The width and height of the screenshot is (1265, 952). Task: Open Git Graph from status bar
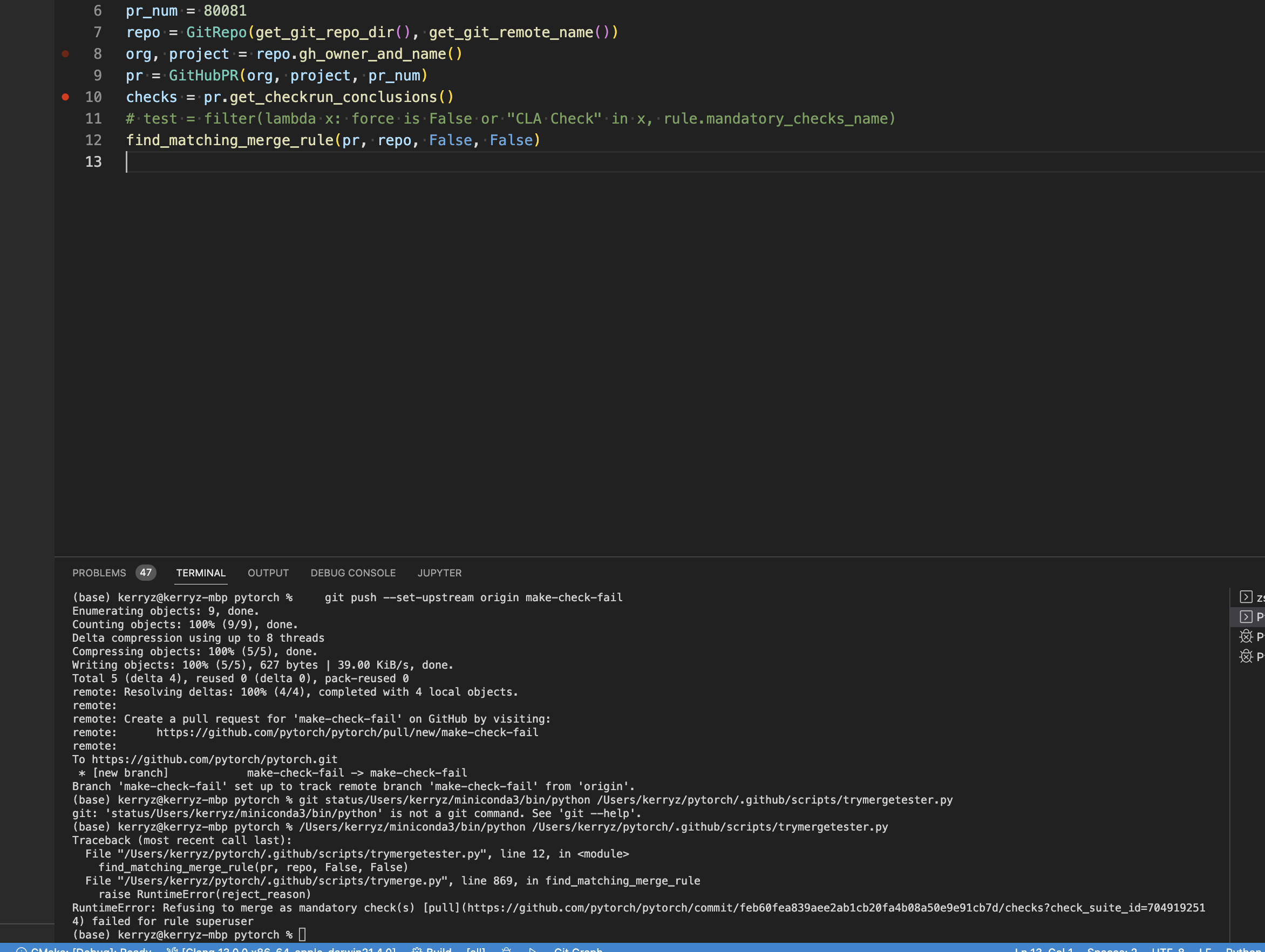coord(577,950)
